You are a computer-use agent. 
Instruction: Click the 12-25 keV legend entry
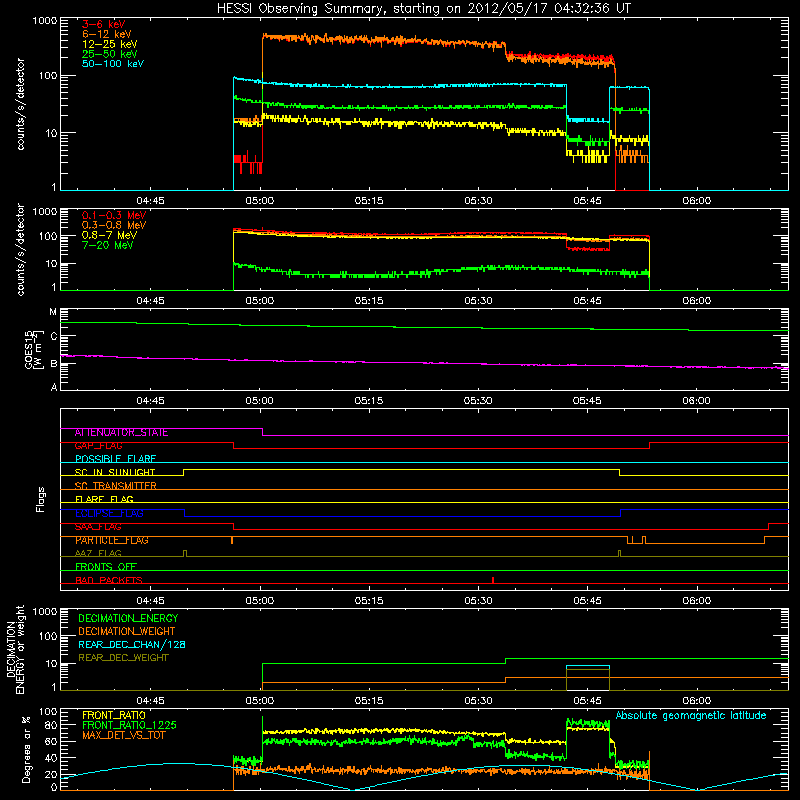pos(110,44)
